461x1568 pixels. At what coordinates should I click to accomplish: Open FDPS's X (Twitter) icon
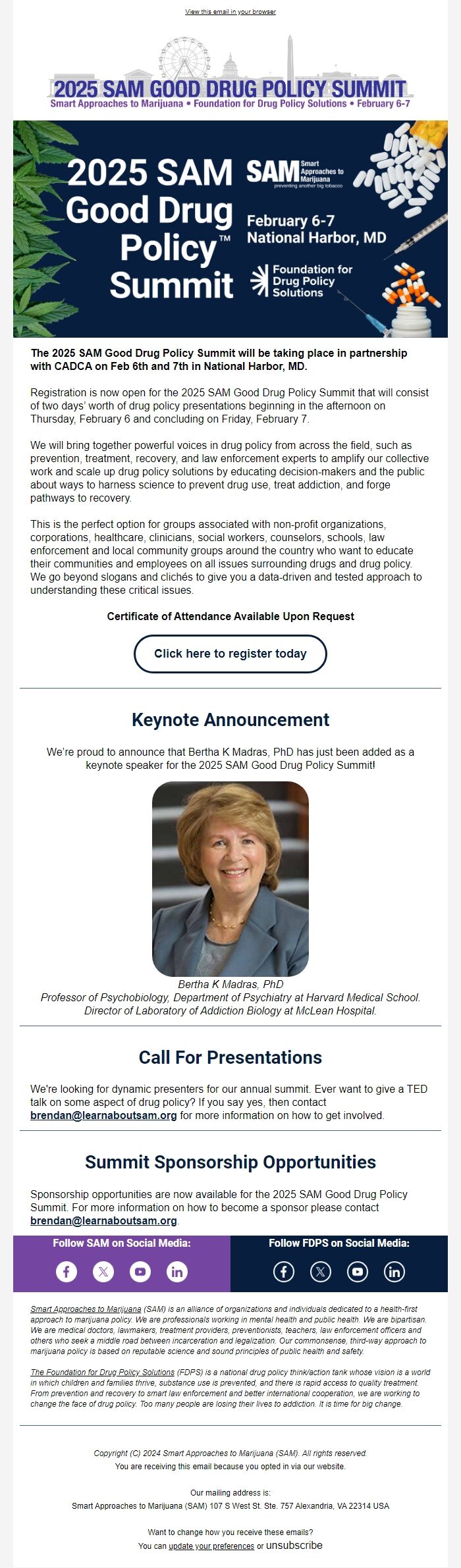(x=321, y=1271)
